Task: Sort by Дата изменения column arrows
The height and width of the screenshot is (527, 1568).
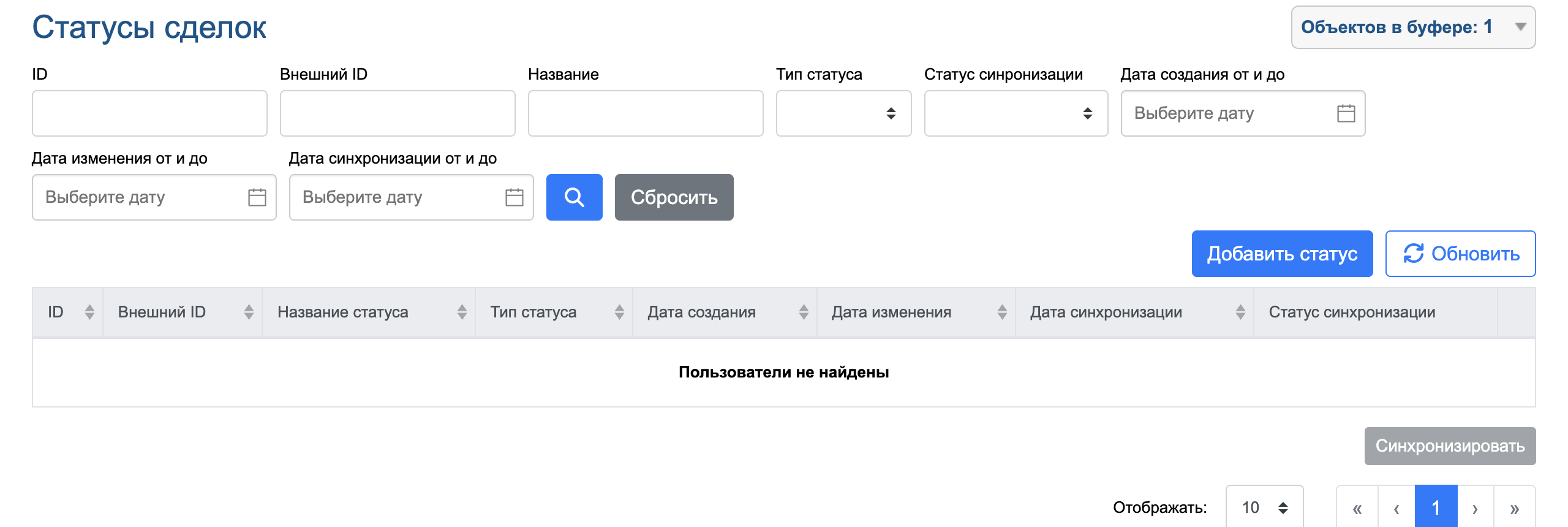Action: (x=1002, y=312)
